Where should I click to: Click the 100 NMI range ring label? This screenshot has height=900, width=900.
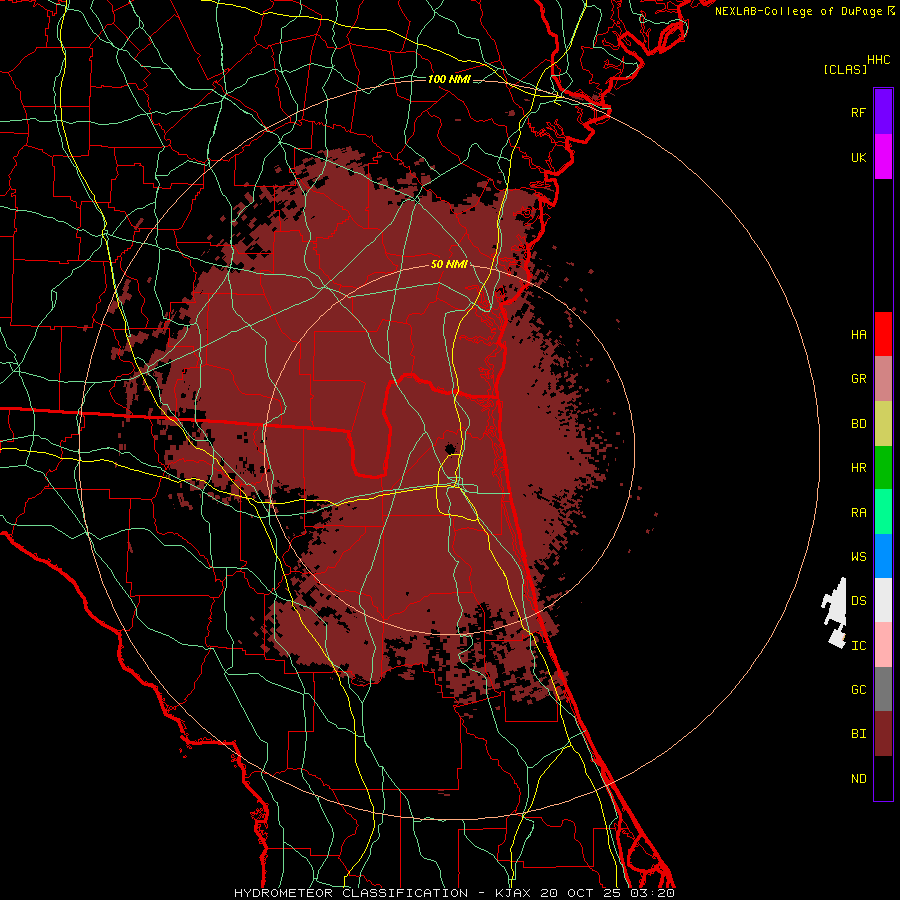click(x=449, y=79)
